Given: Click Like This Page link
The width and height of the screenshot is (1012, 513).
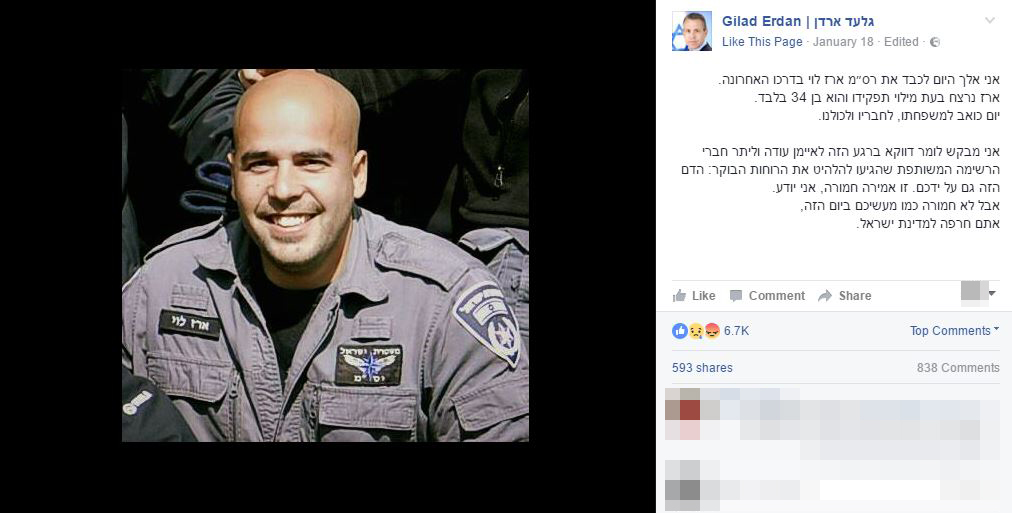Looking at the screenshot, I should pyautogui.click(x=762, y=42).
